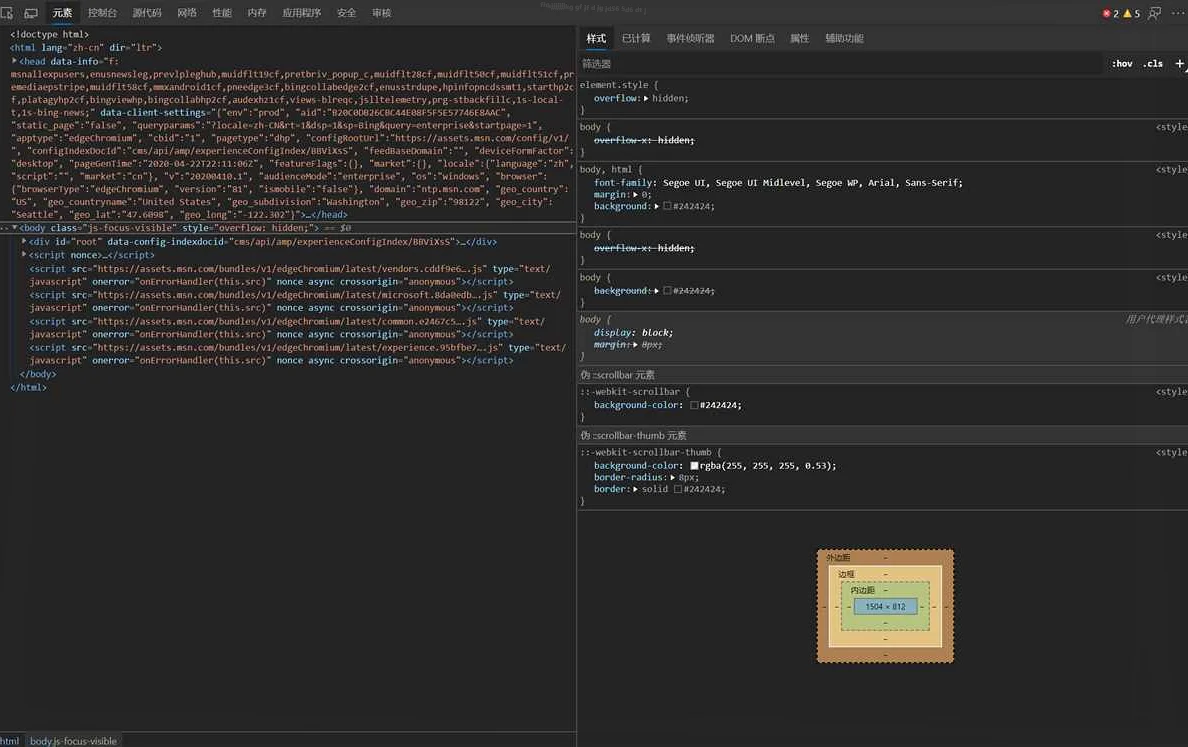Expand the head element node
Viewport: 1188px width, 747px height.
15,61
